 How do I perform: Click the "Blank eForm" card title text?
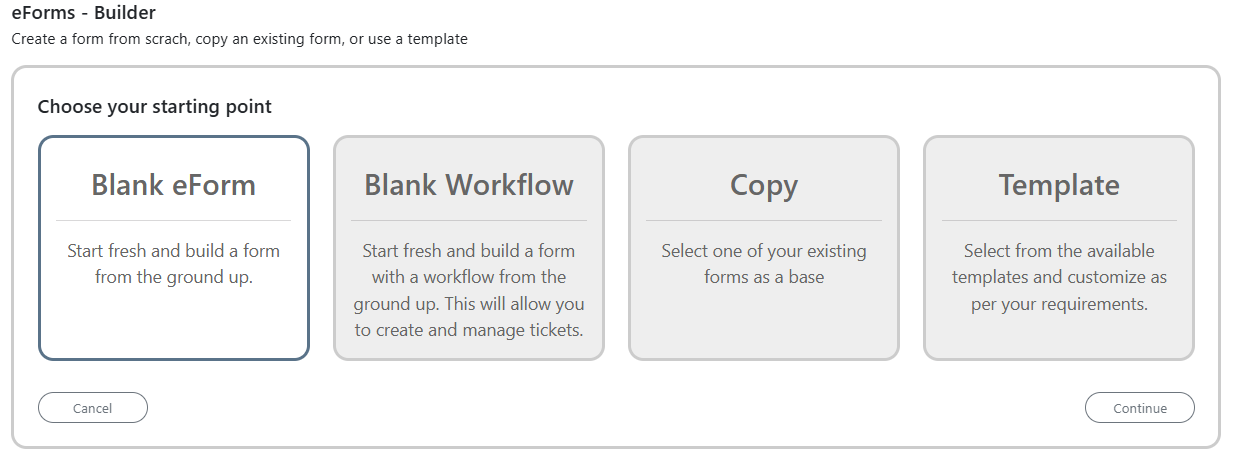click(x=174, y=185)
